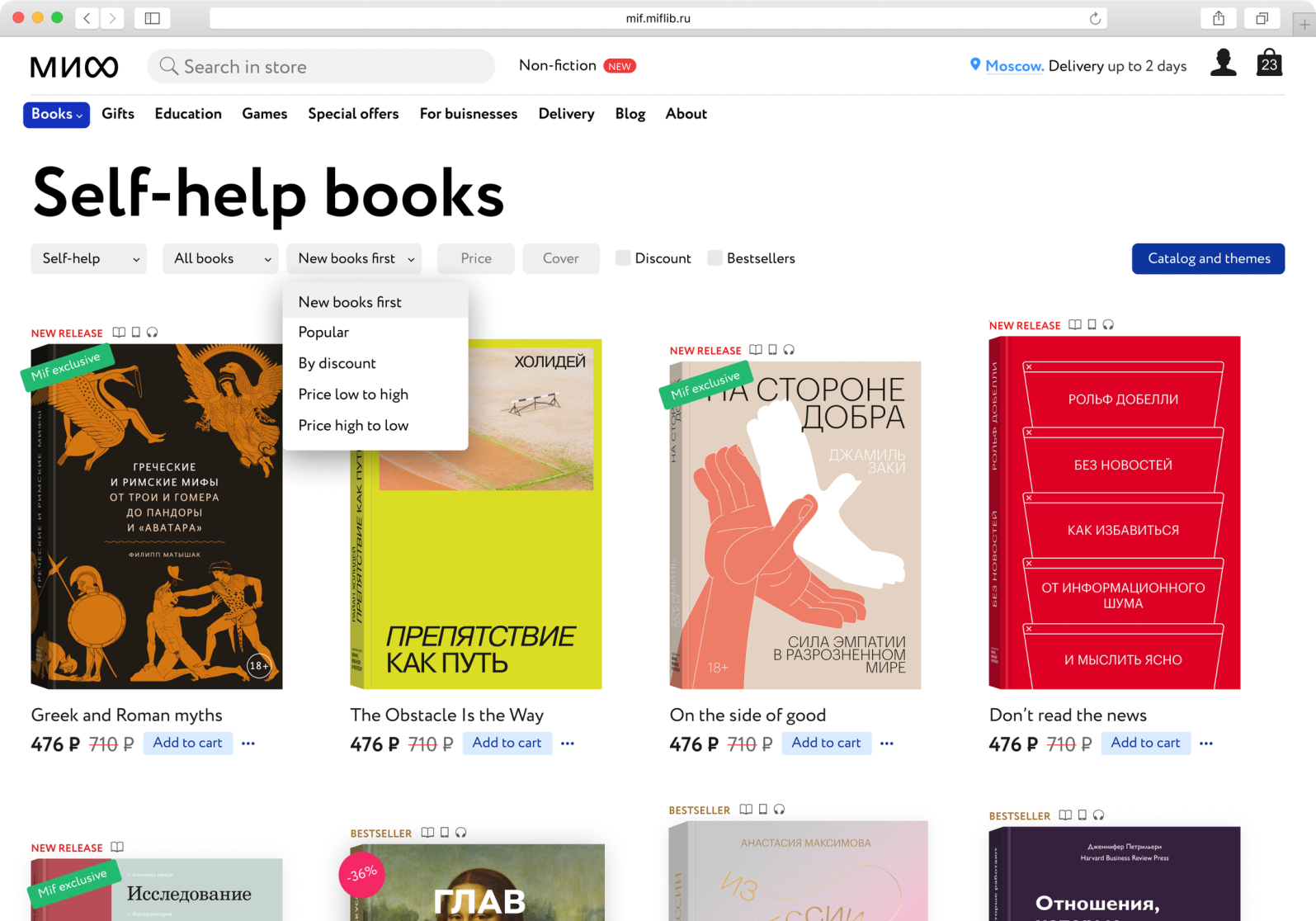Choose Price low to high option
Screen dimensions: 1316x921
[375, 394]
